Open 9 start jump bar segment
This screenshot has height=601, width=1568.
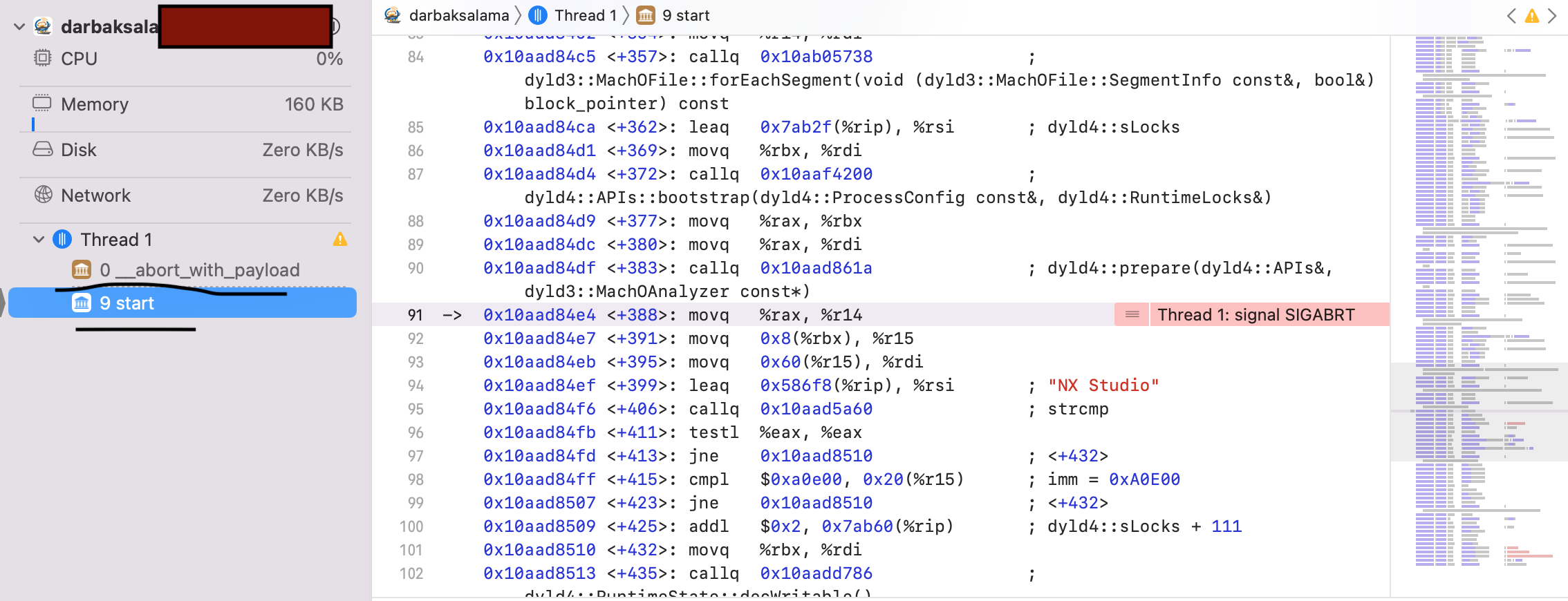685,15
